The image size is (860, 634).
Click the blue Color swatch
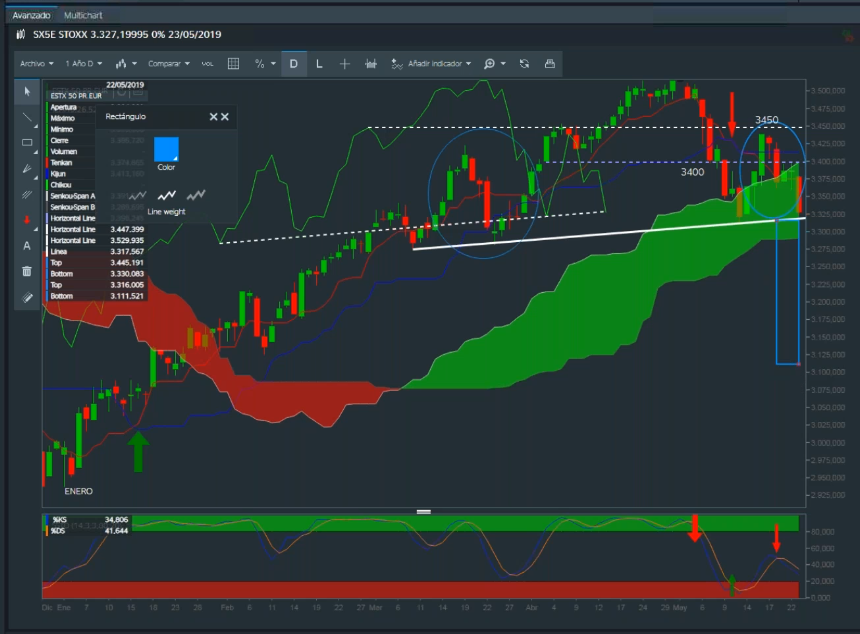[166, 149]
